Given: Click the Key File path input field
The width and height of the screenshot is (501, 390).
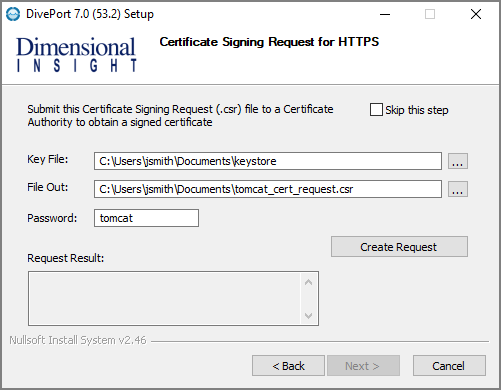Looking at the screenshot, I should (268, 161).
